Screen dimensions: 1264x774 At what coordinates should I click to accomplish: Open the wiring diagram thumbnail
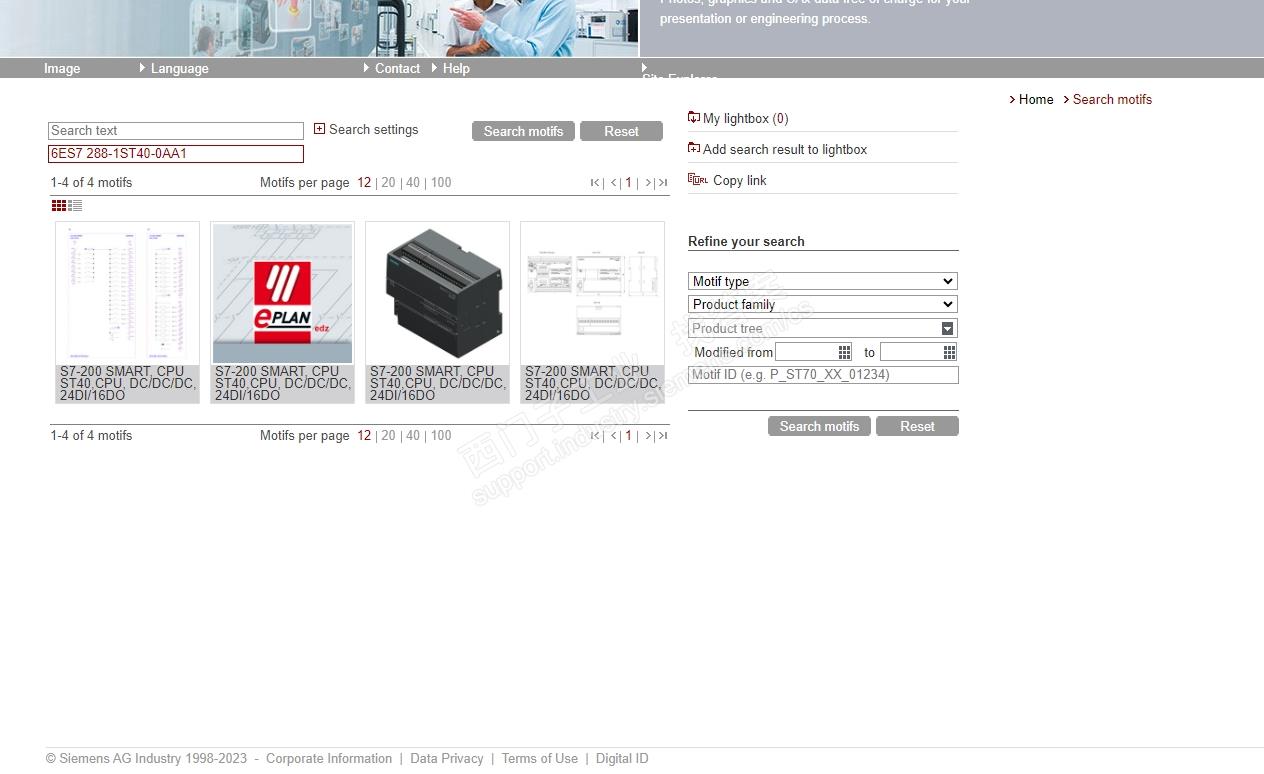point(127,293)
